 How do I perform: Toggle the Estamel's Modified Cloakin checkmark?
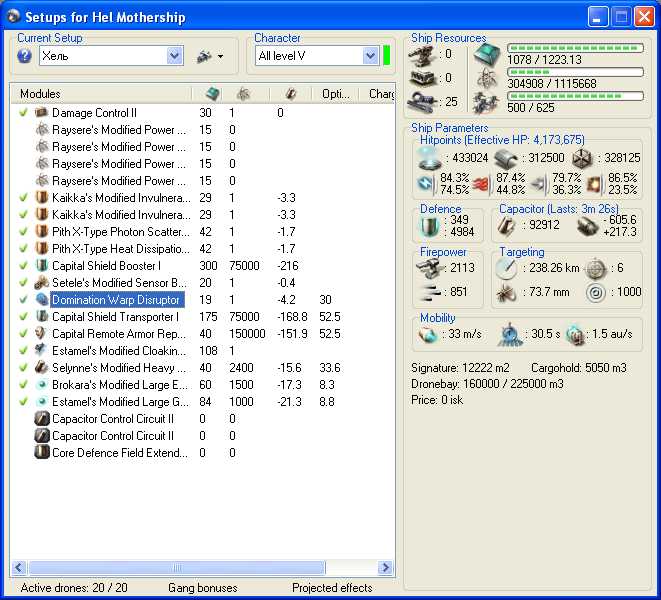coord(23,351)
